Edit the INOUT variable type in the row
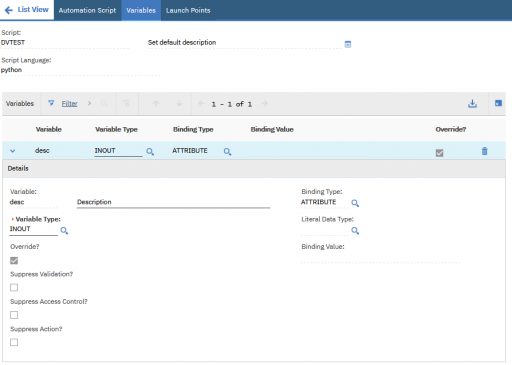 click(x=118, y=151)
